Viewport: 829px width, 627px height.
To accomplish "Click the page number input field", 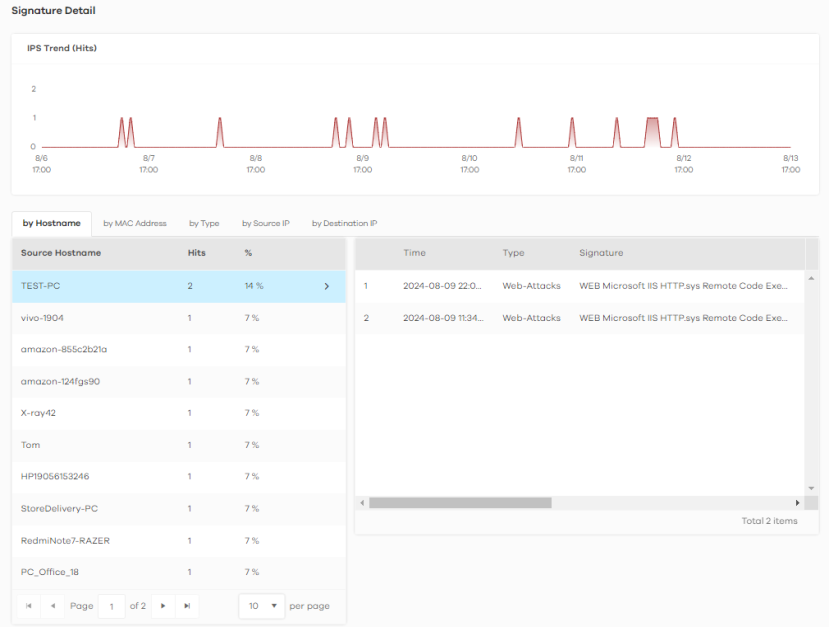I will (x=111, y=606).
